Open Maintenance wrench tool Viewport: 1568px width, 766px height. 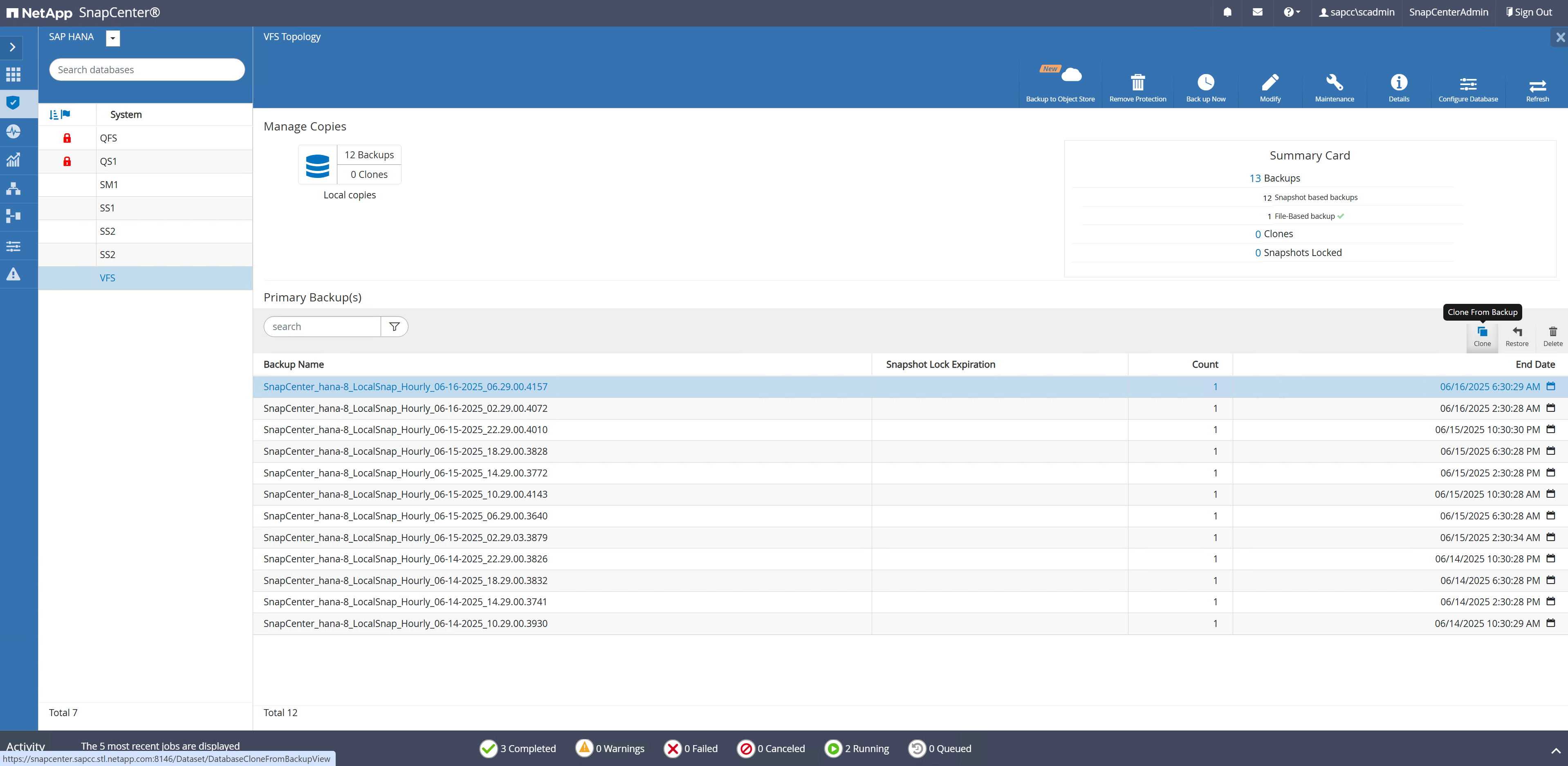1334,83
